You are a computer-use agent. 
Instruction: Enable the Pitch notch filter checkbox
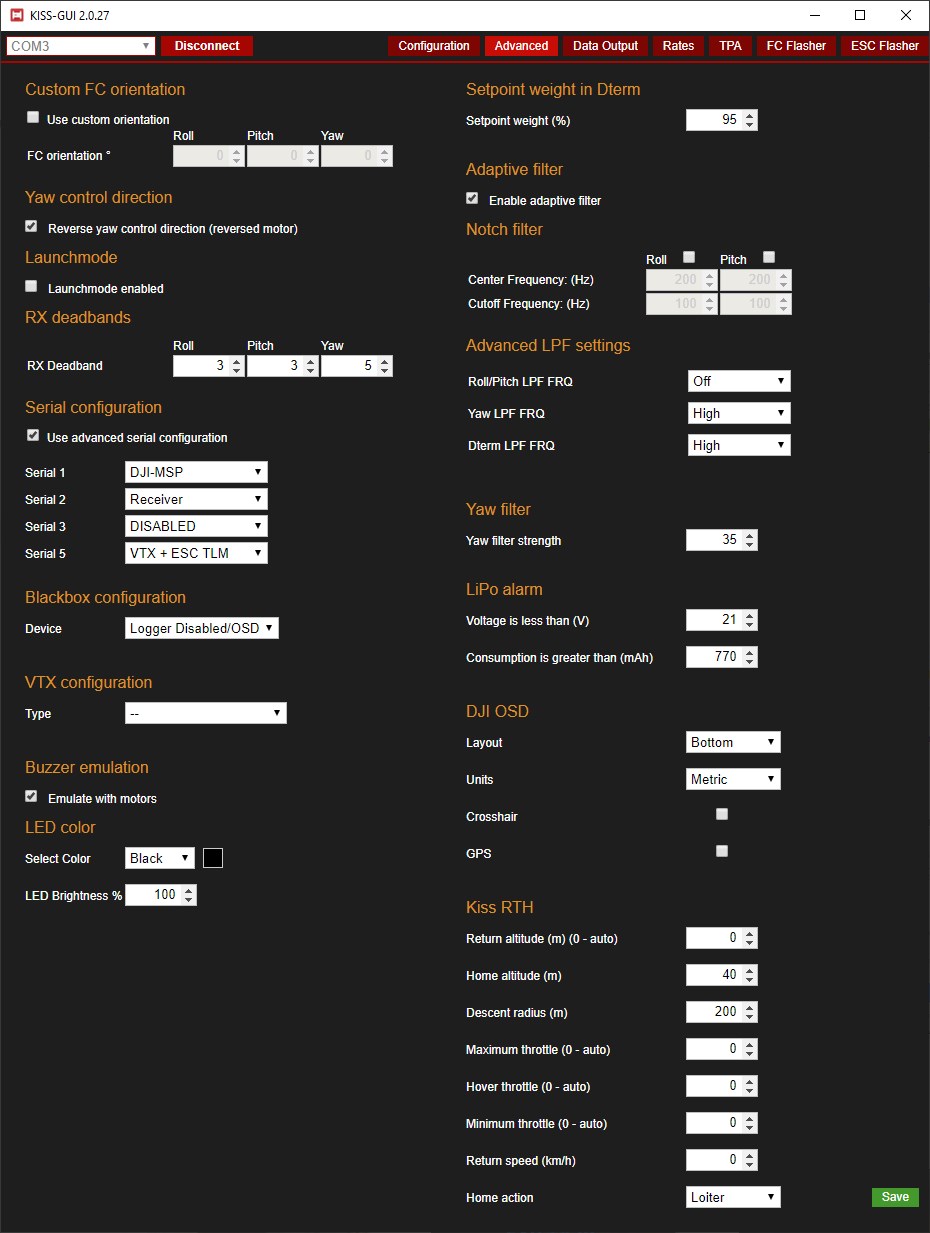[769, 258]
